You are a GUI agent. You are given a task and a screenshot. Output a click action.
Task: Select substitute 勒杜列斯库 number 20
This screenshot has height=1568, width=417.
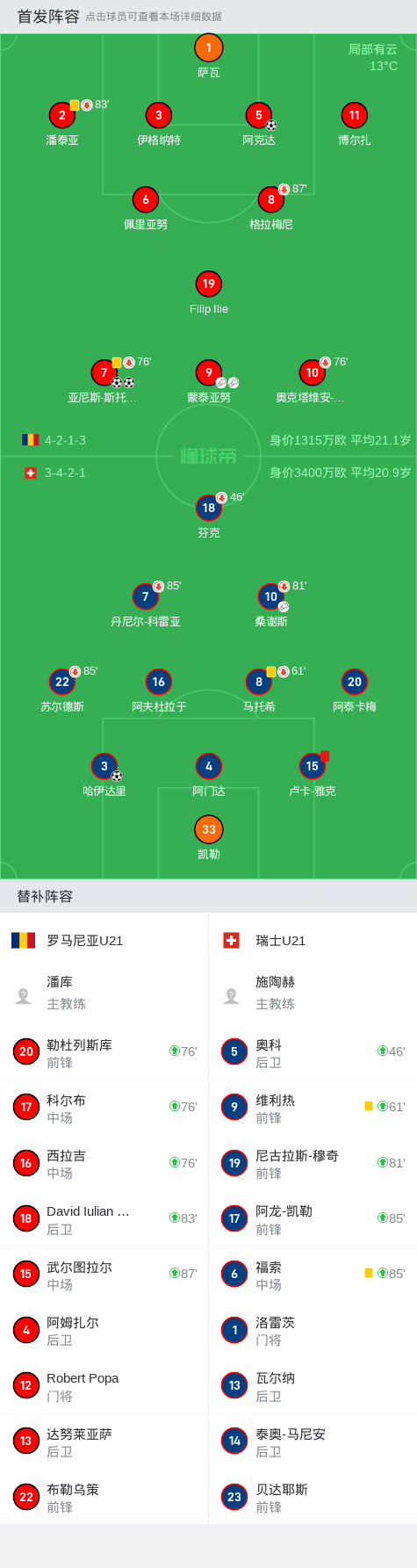pyautogui.click(x=104, y=1051)
